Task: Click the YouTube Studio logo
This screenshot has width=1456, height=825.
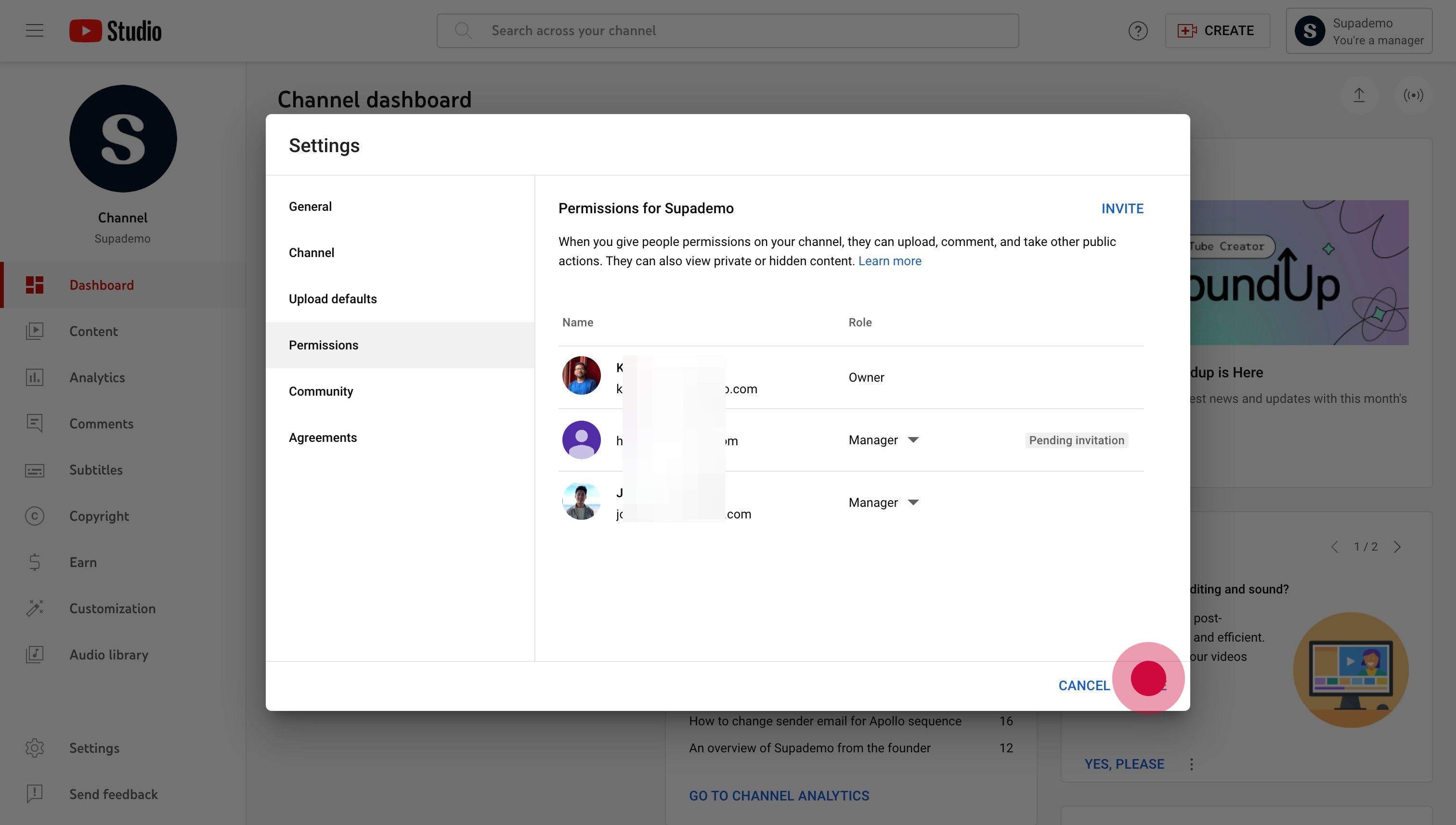Action: (116, 31)
